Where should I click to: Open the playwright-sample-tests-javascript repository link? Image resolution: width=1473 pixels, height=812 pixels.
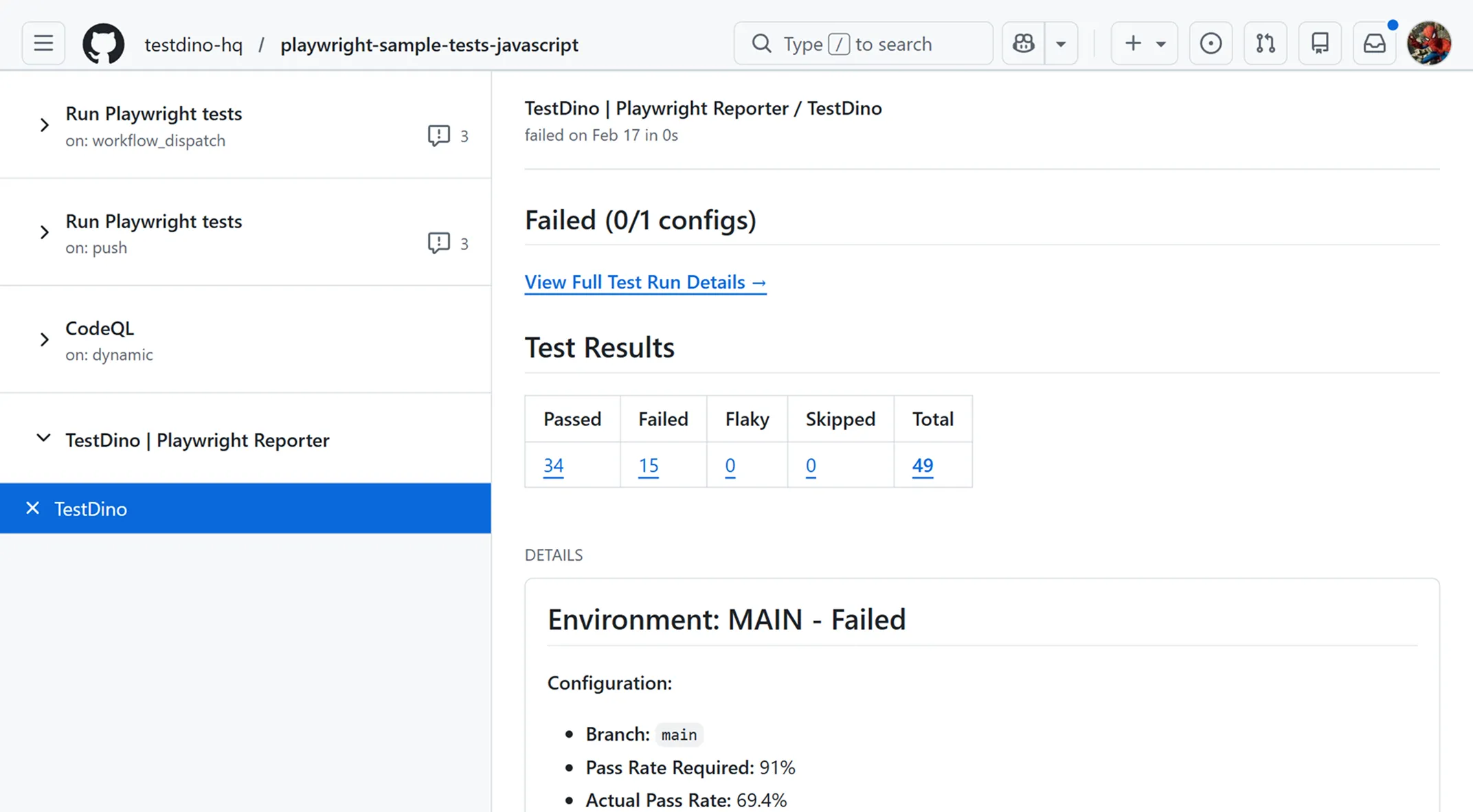(429, 45)
